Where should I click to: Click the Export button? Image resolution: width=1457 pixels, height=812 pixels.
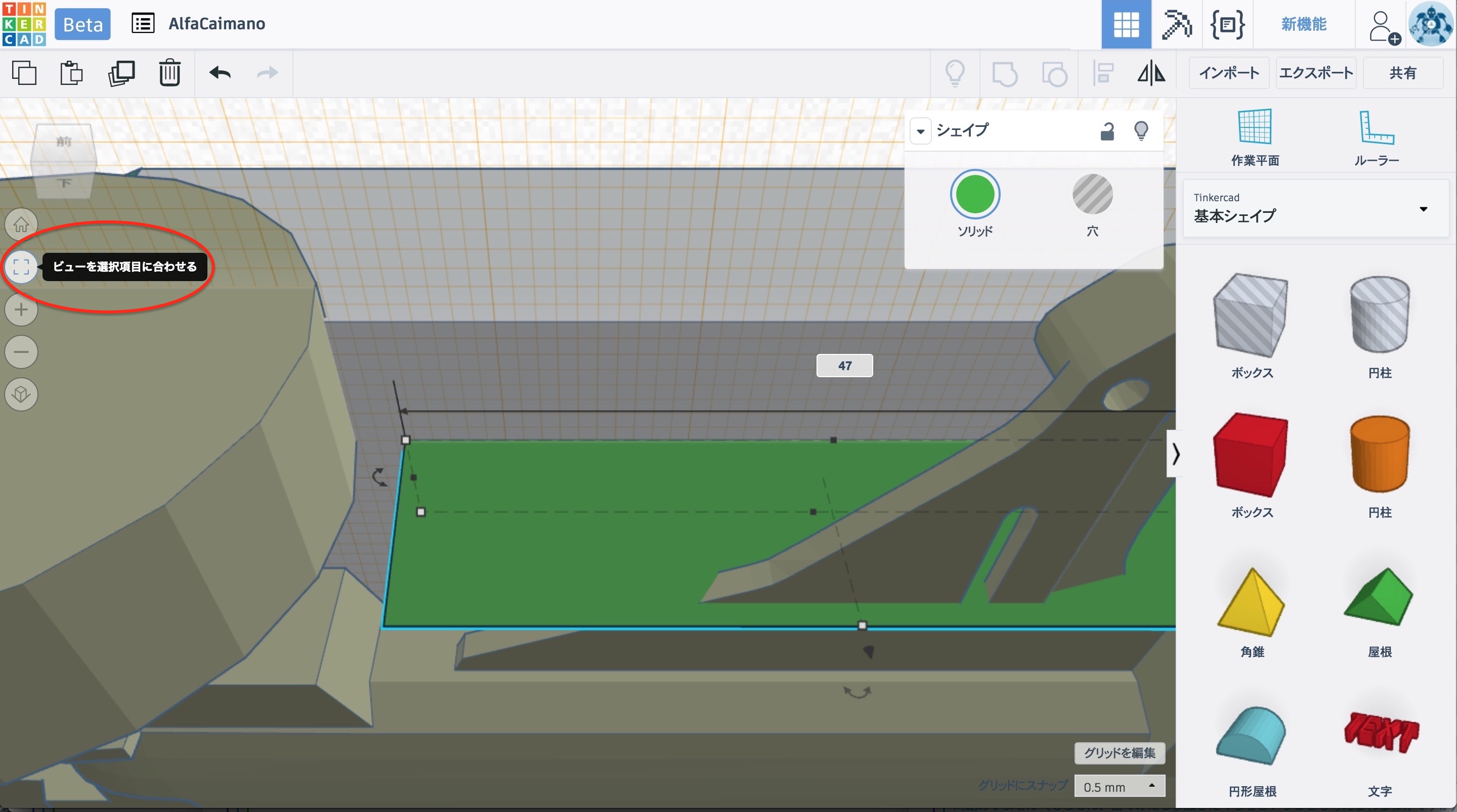pos(1315,73)
